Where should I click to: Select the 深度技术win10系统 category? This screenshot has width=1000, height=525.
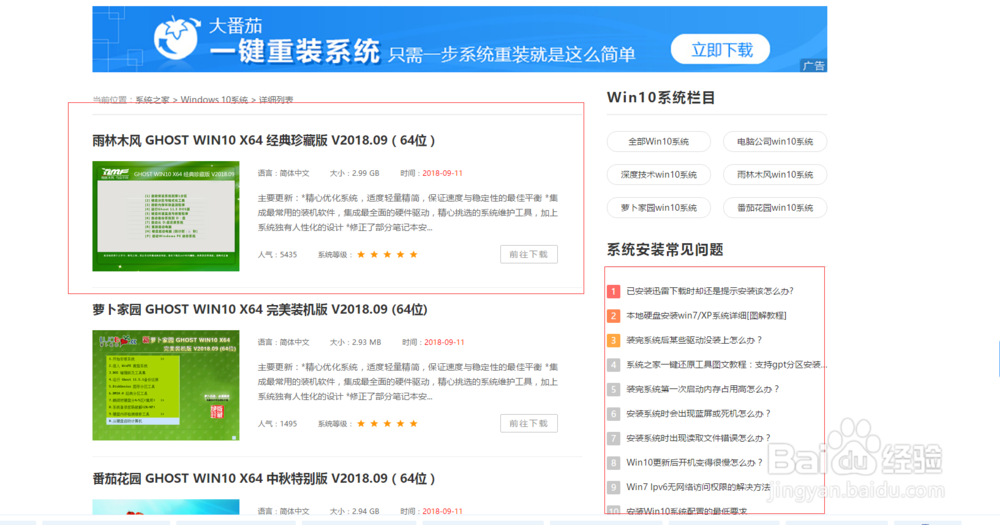(x=659, y=175)
